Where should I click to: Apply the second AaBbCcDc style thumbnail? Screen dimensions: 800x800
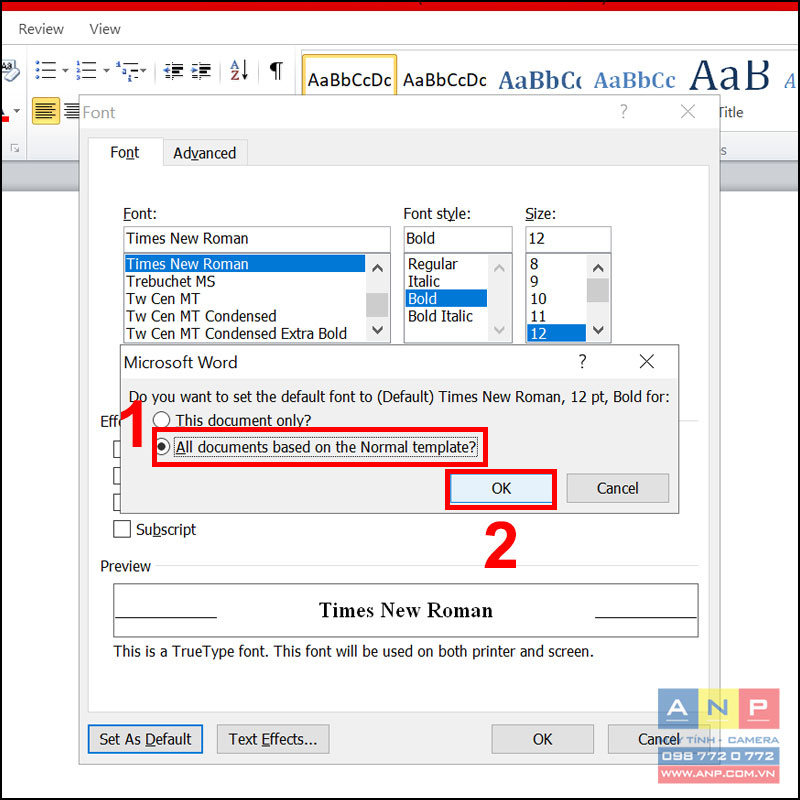[444, 80]
